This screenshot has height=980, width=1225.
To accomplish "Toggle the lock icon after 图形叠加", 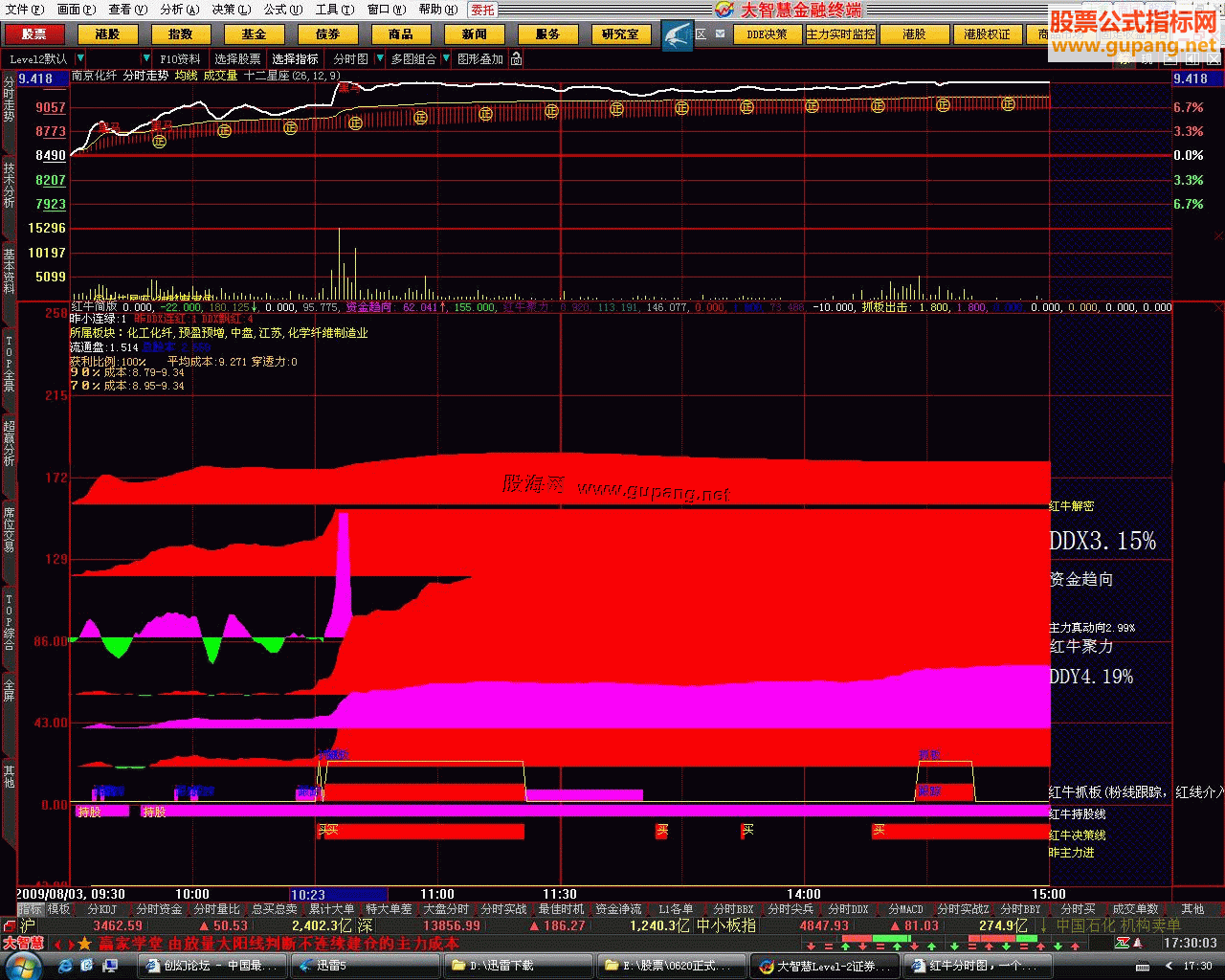I will click(517, 59).
